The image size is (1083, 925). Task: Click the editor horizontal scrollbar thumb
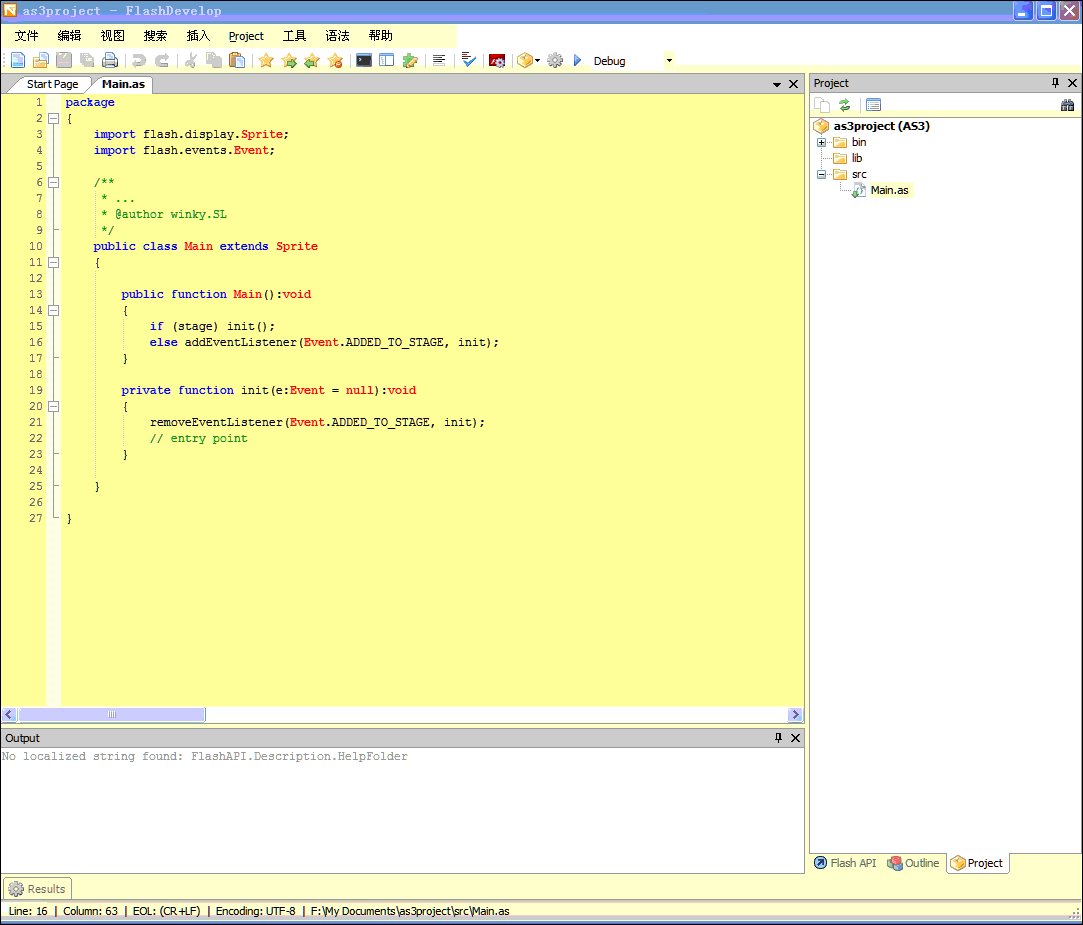(112, 715)
